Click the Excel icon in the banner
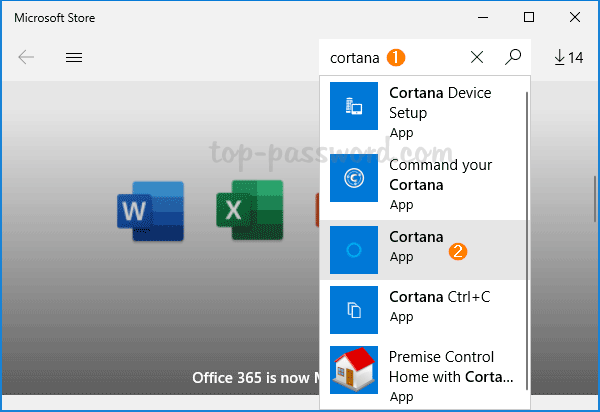This screenshot has width=600, height=412. [250, 211]
